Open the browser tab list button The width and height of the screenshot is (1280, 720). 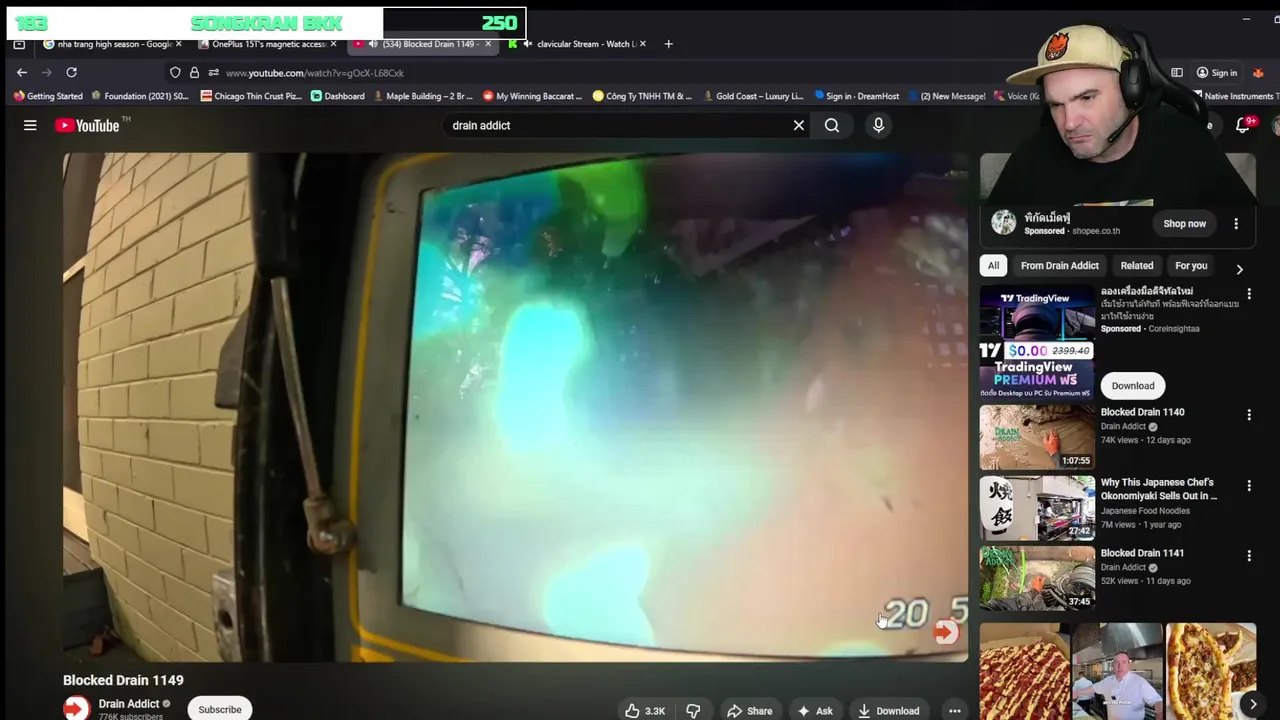point(19,44)
